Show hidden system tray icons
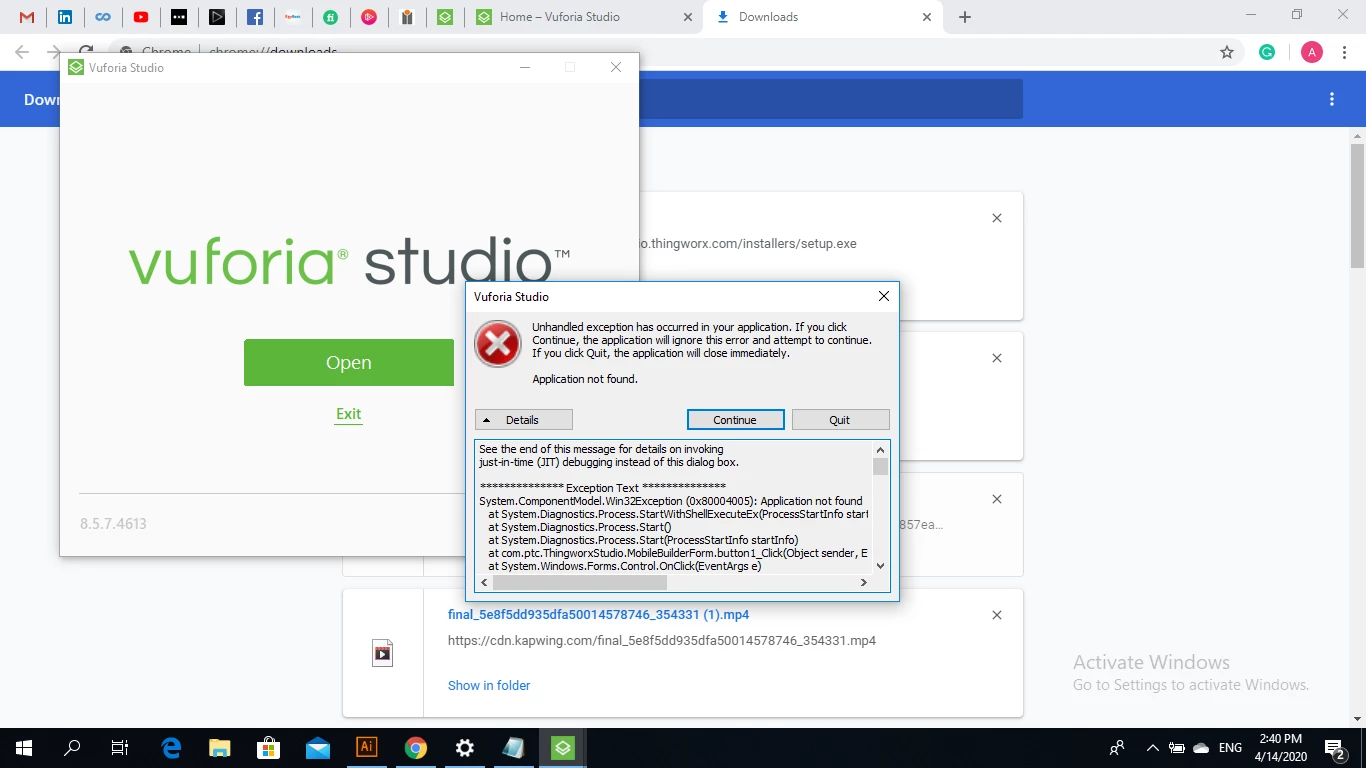The width and height of the screenshot is (1366, 768). [x=1152, y=748]
